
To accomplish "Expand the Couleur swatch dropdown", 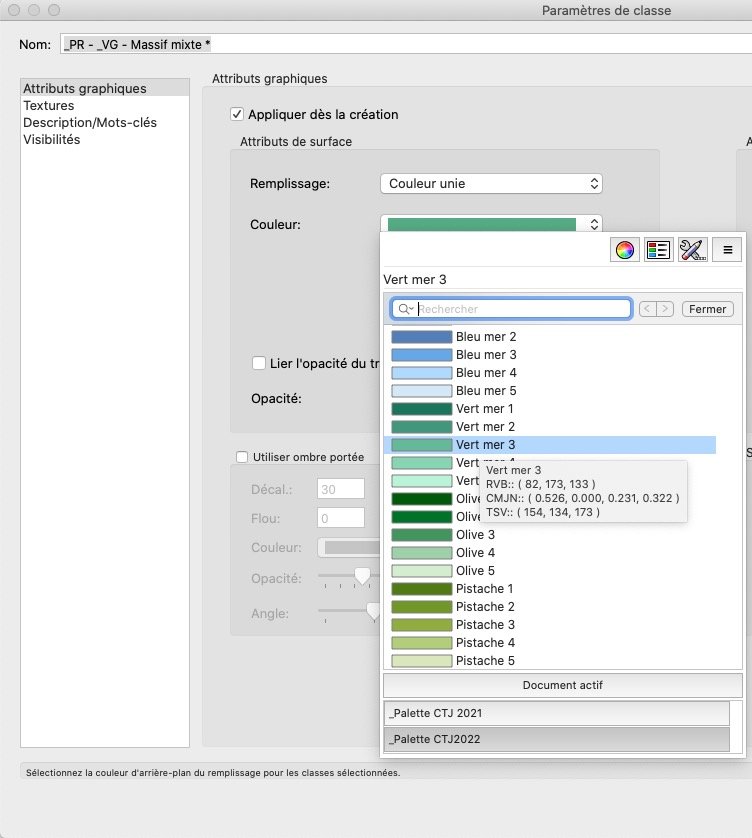I will pos(491,225).
